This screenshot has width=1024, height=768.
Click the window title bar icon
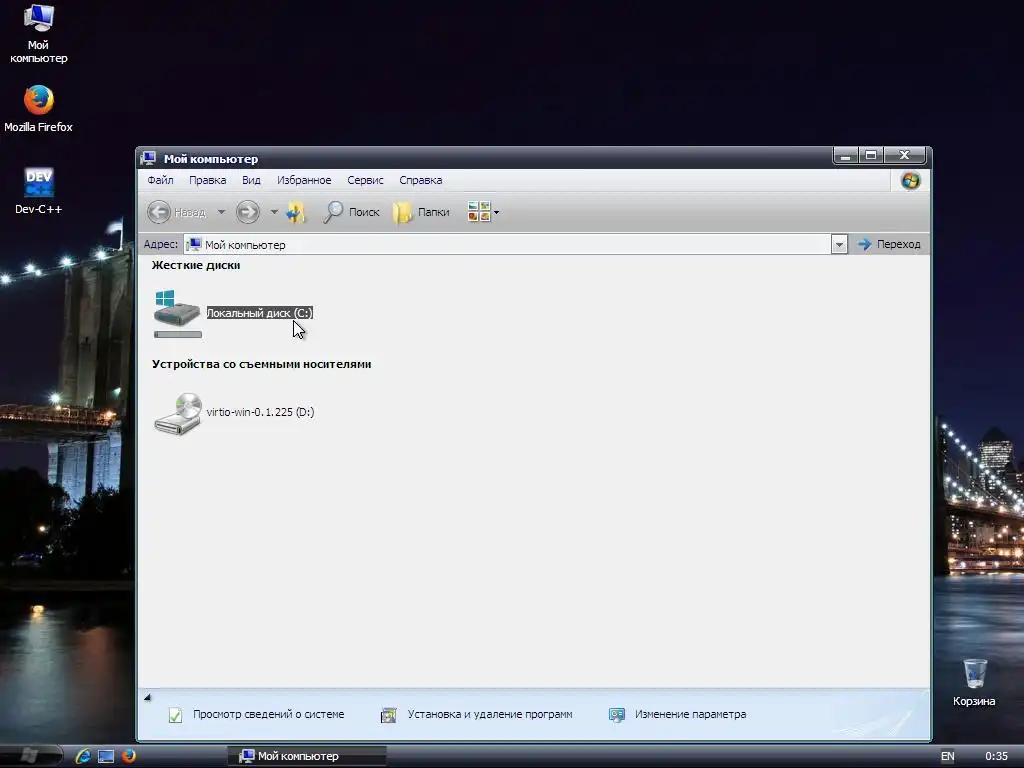tap(149, 159)
